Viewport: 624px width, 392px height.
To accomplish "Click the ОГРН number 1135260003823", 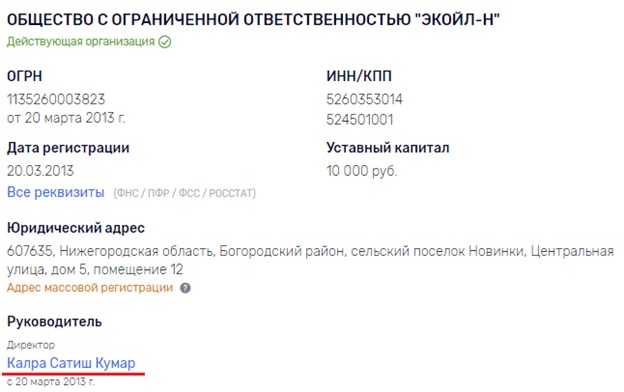I will click(x=56, y=99).
